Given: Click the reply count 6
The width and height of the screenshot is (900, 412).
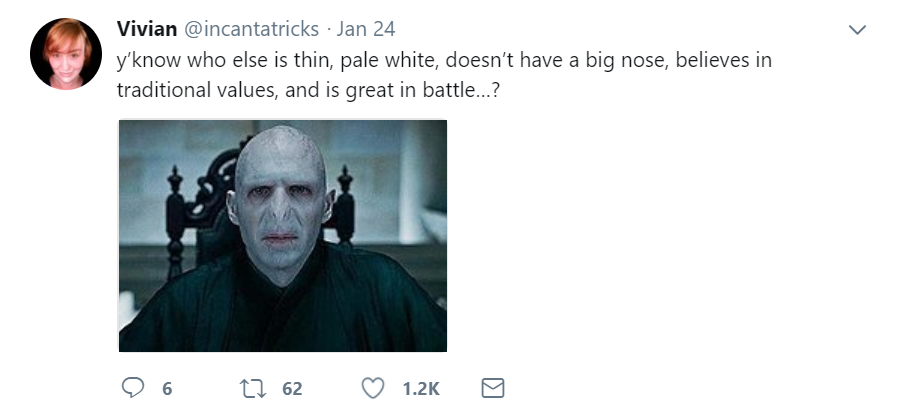Looking at the screenshot, I should click(167, 389).
